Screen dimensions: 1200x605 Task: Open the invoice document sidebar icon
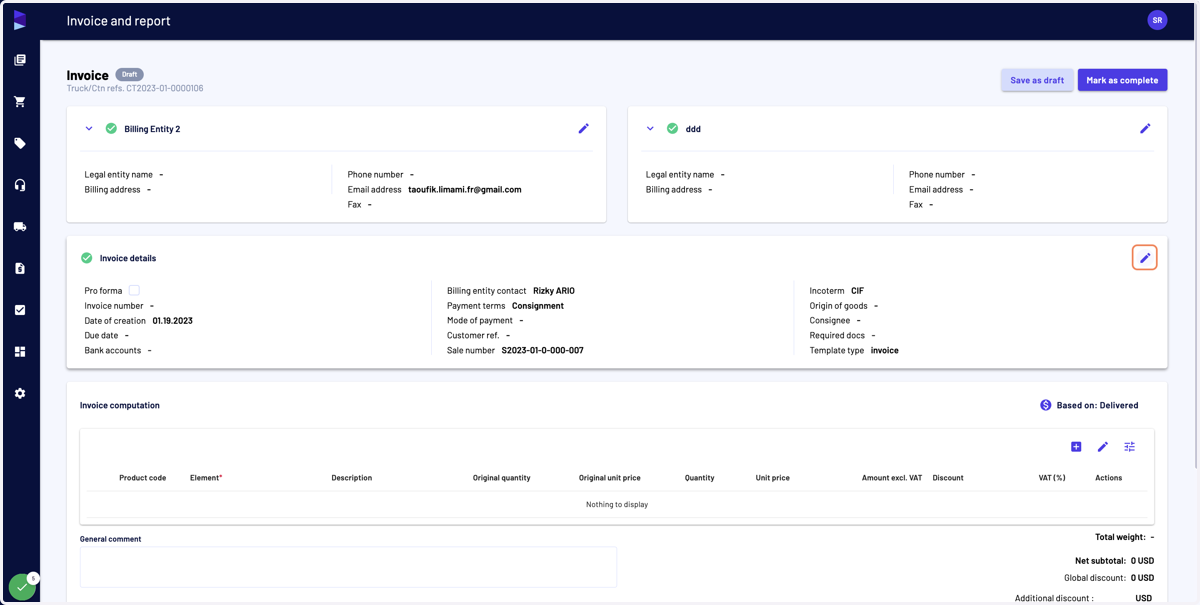point(20,268)
